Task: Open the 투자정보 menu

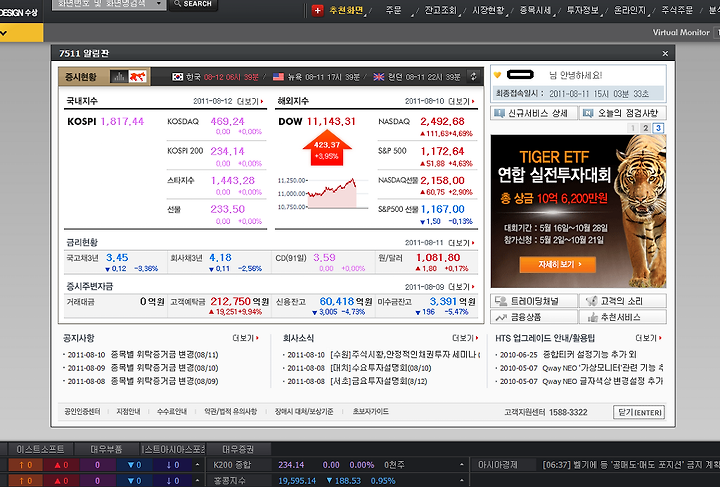Action: (583, 10)
